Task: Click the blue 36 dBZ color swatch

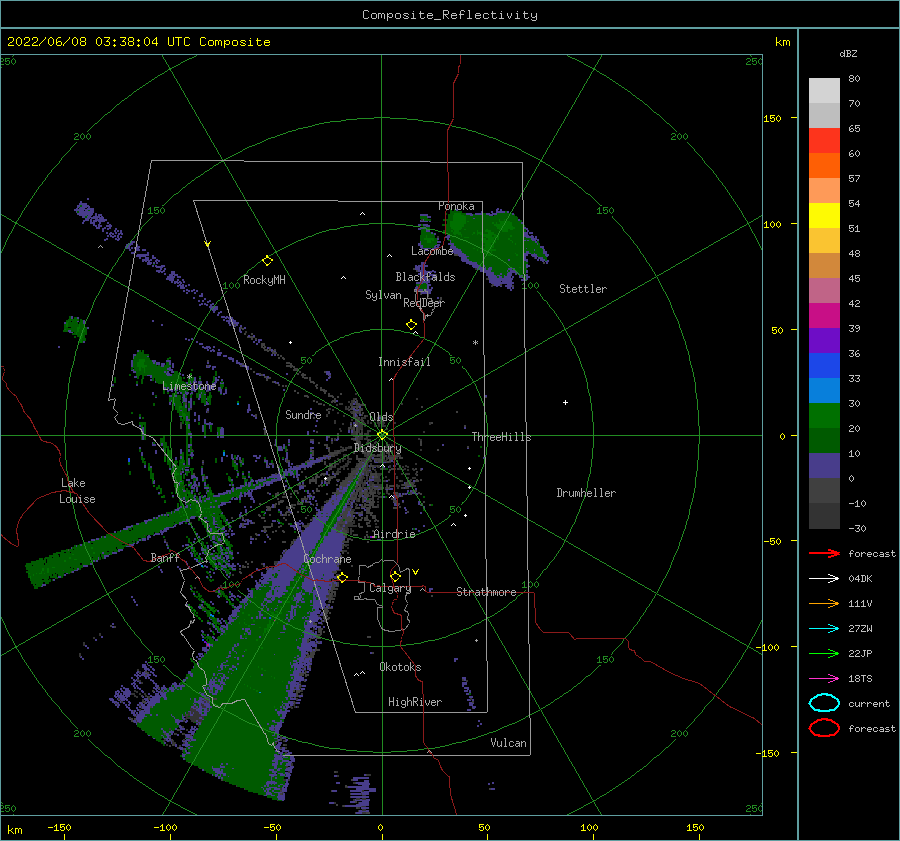Action: (x=824, y=366)
